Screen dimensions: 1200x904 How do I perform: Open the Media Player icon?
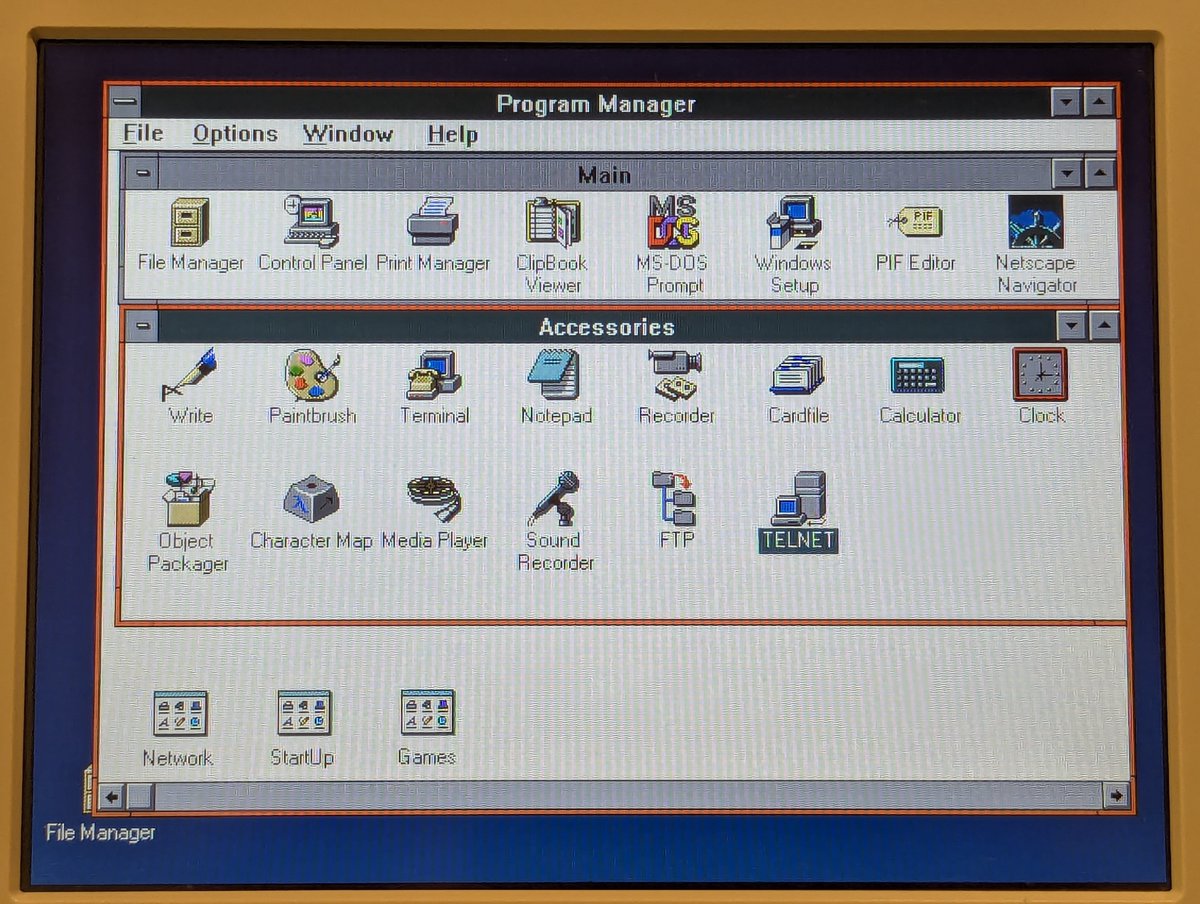point(434,499)
